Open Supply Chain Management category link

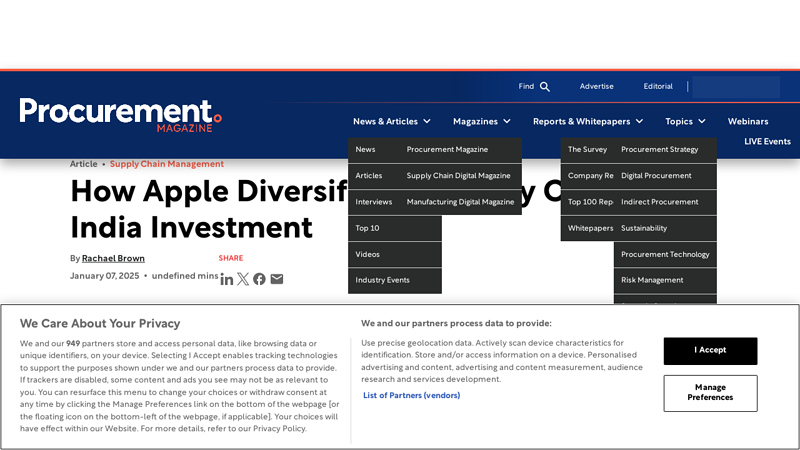(167, 164)
